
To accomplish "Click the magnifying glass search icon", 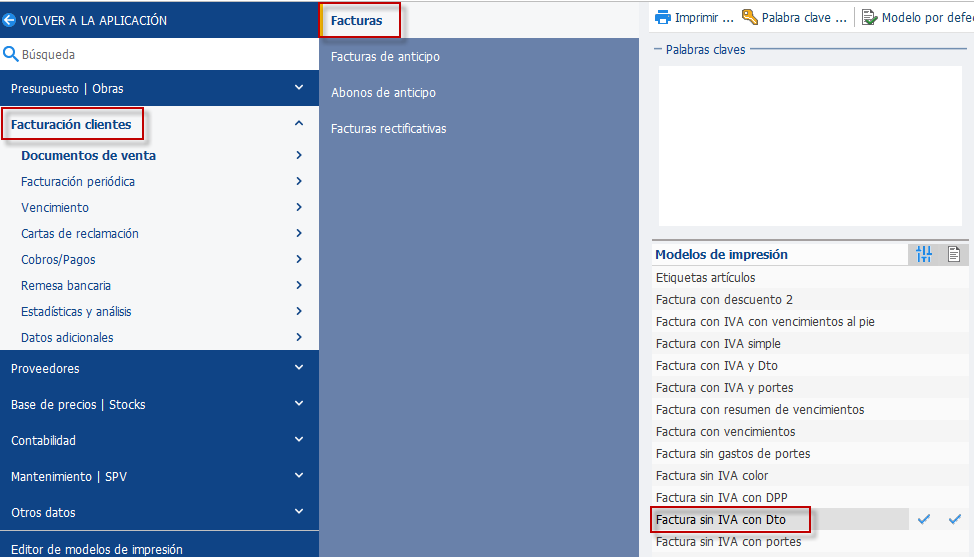I will tap(11, 54).
